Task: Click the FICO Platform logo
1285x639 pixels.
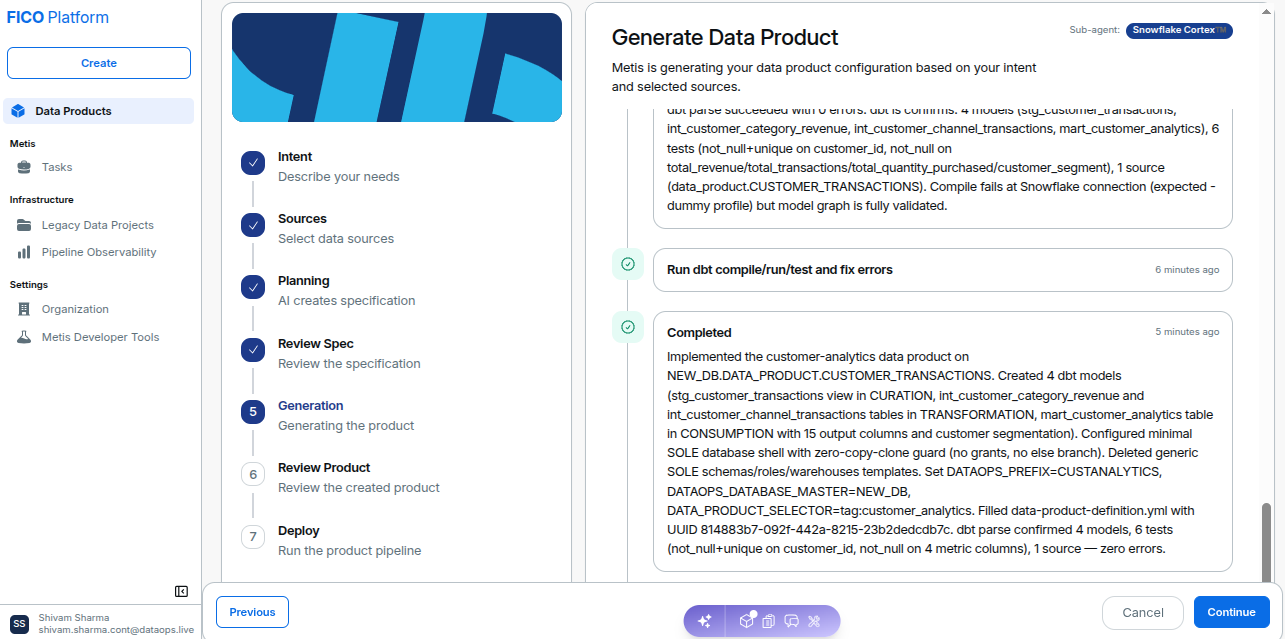Action: coord(58,18)
